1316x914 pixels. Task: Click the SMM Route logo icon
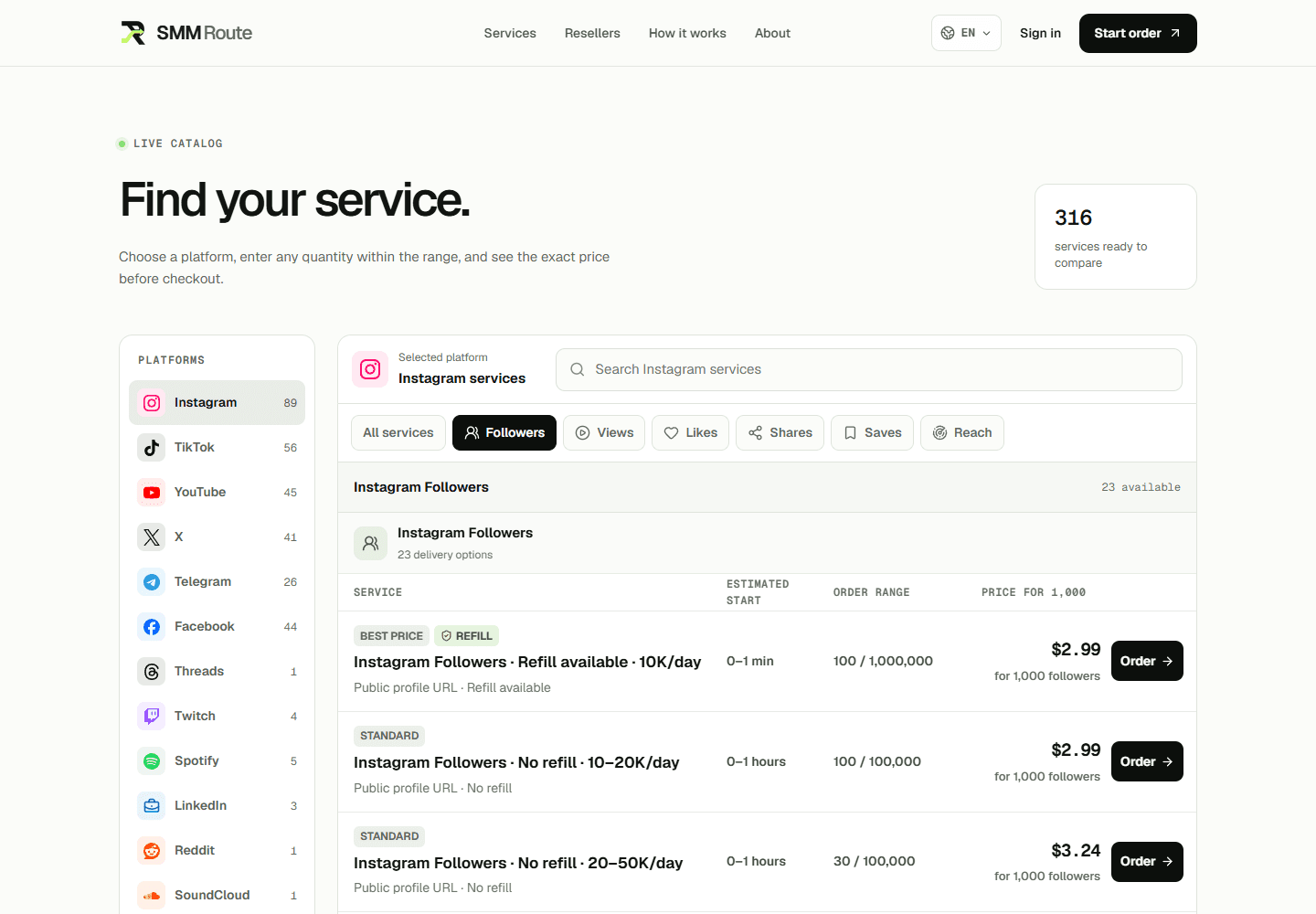coord(133,33)
